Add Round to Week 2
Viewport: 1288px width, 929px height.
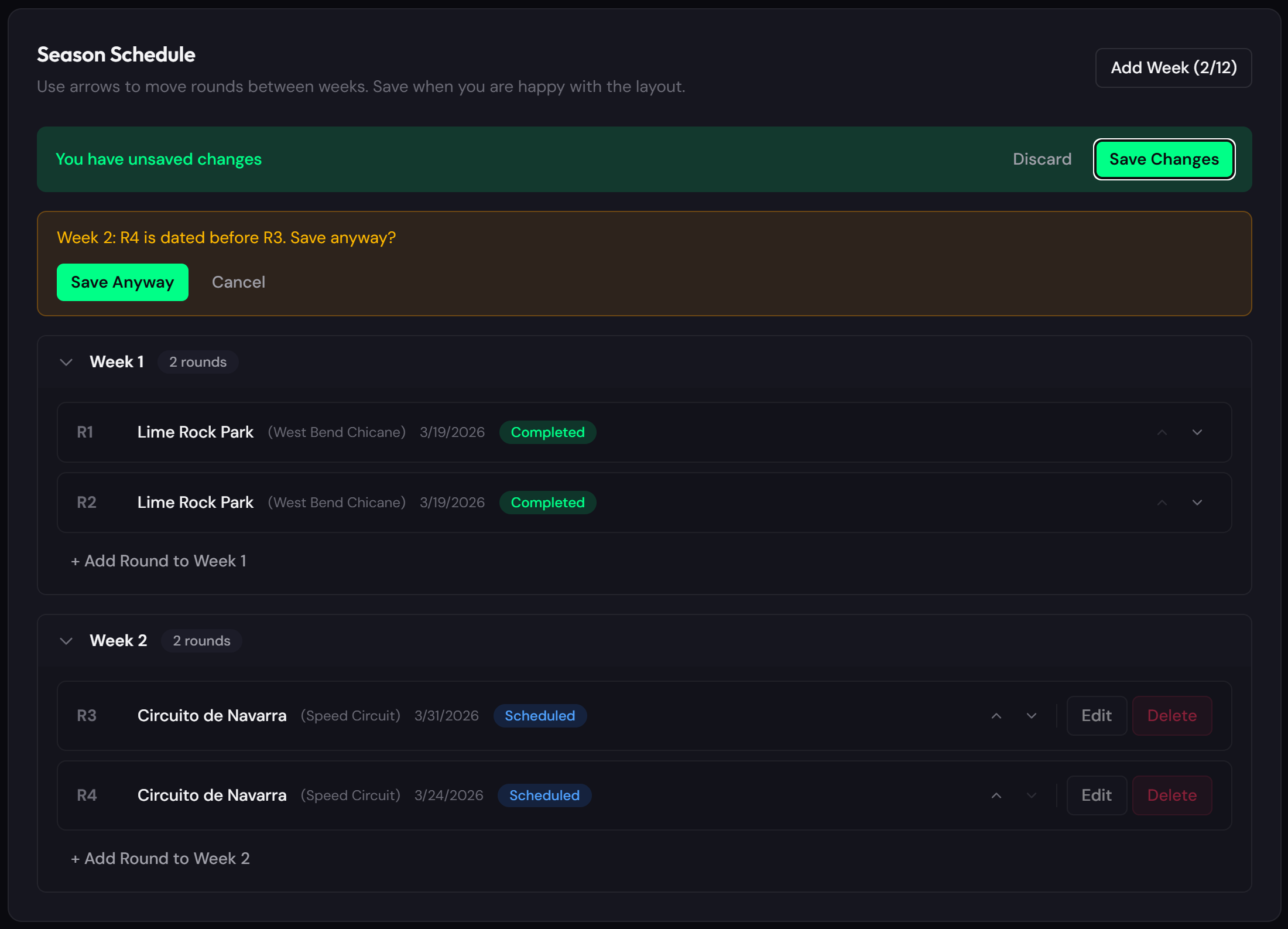[160, 859]
